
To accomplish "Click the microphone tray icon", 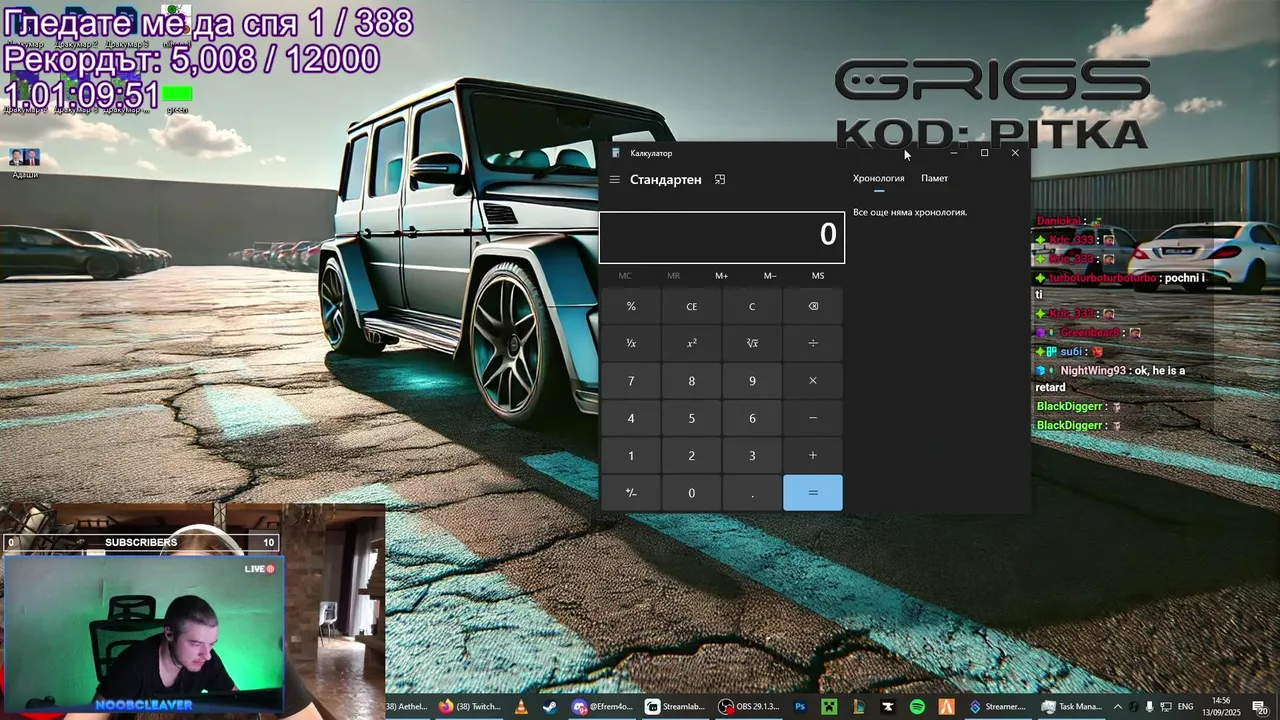I will [1149, 707].
